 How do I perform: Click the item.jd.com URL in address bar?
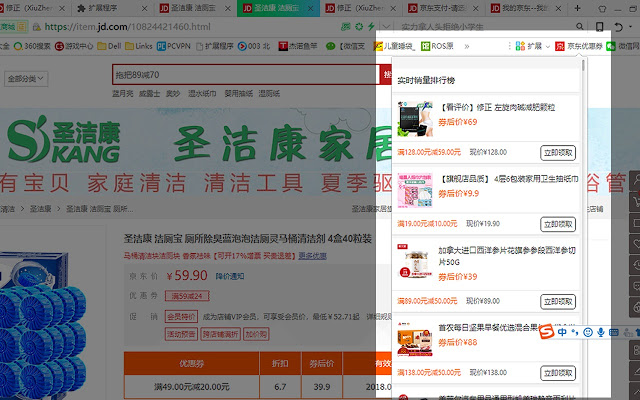tap(127, 27)
